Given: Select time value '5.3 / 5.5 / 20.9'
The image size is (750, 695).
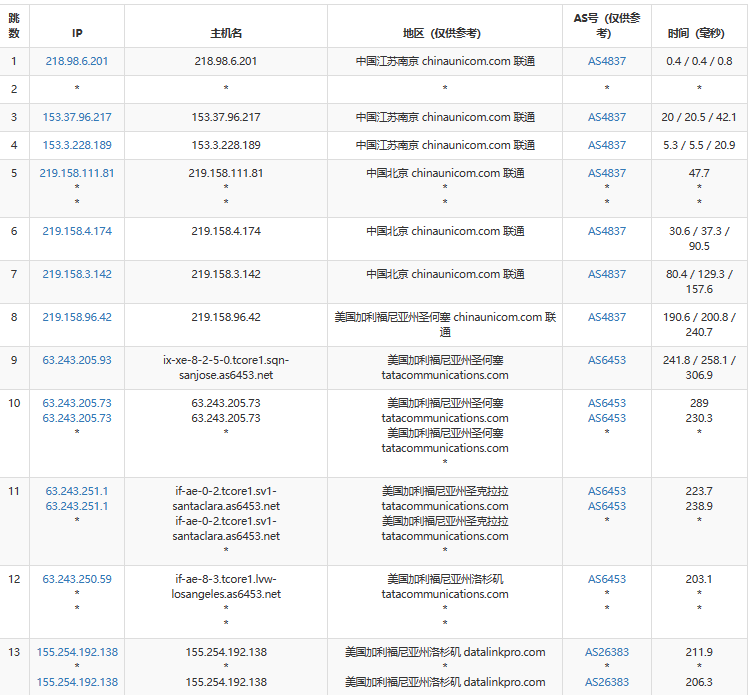Looking at the screenshot, I should point(699,145).
